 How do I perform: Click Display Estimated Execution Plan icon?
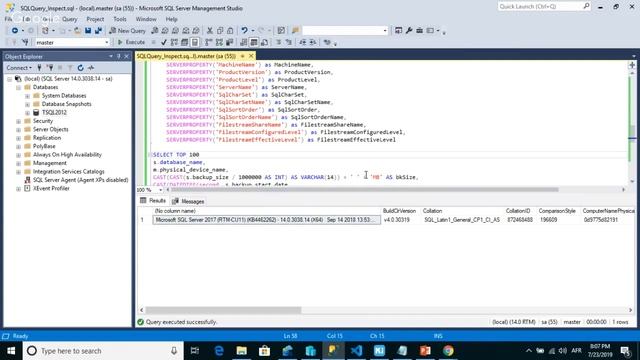click(174, 42)
